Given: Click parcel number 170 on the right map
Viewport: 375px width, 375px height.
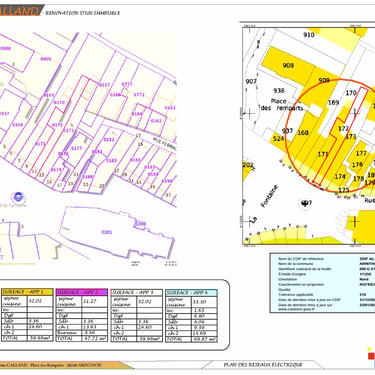Looking at the screenshot, I should 351,93.
